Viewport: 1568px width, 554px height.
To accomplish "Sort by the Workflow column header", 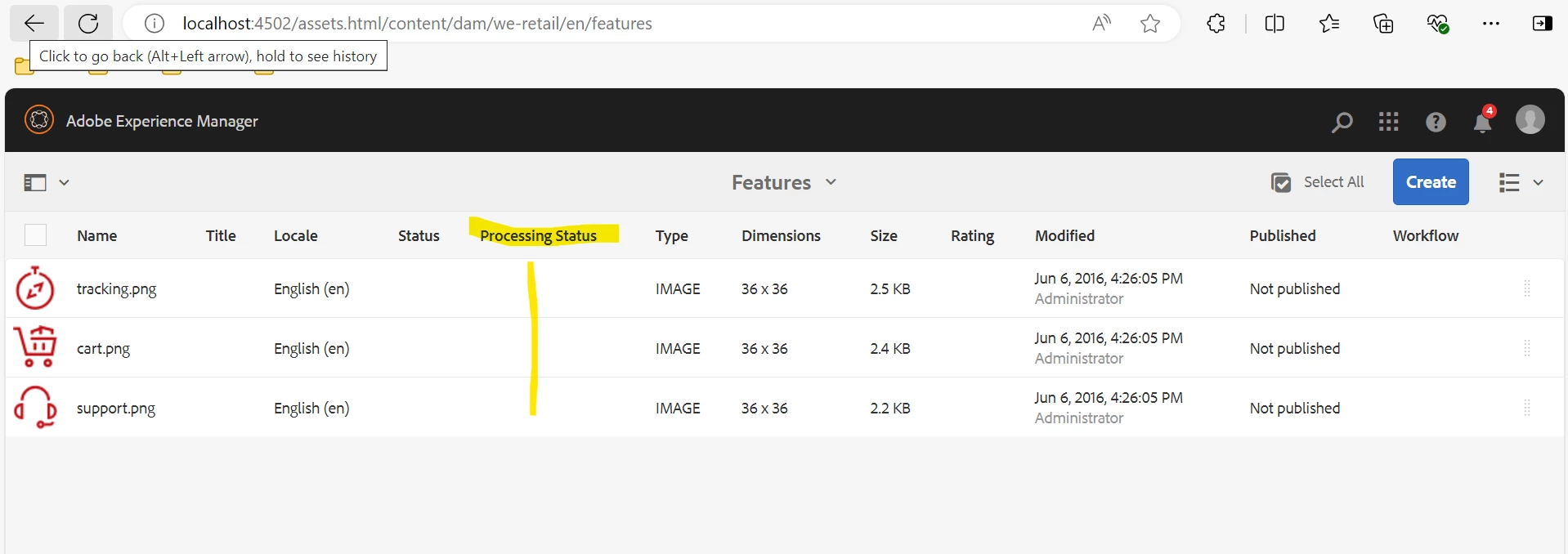I will 1425,235.
